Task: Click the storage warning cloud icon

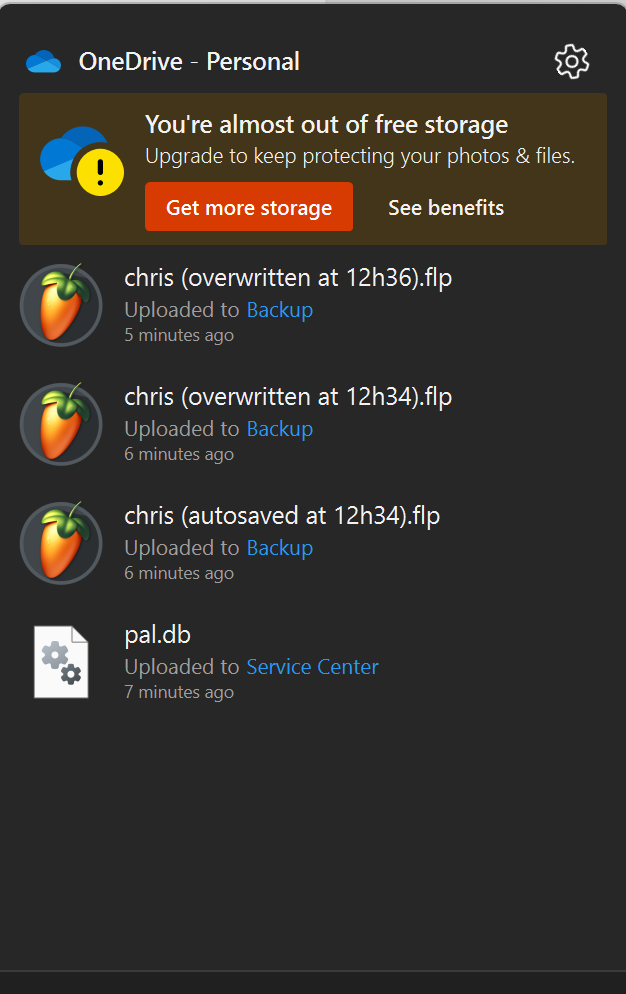Action: [x=82, y=162]
